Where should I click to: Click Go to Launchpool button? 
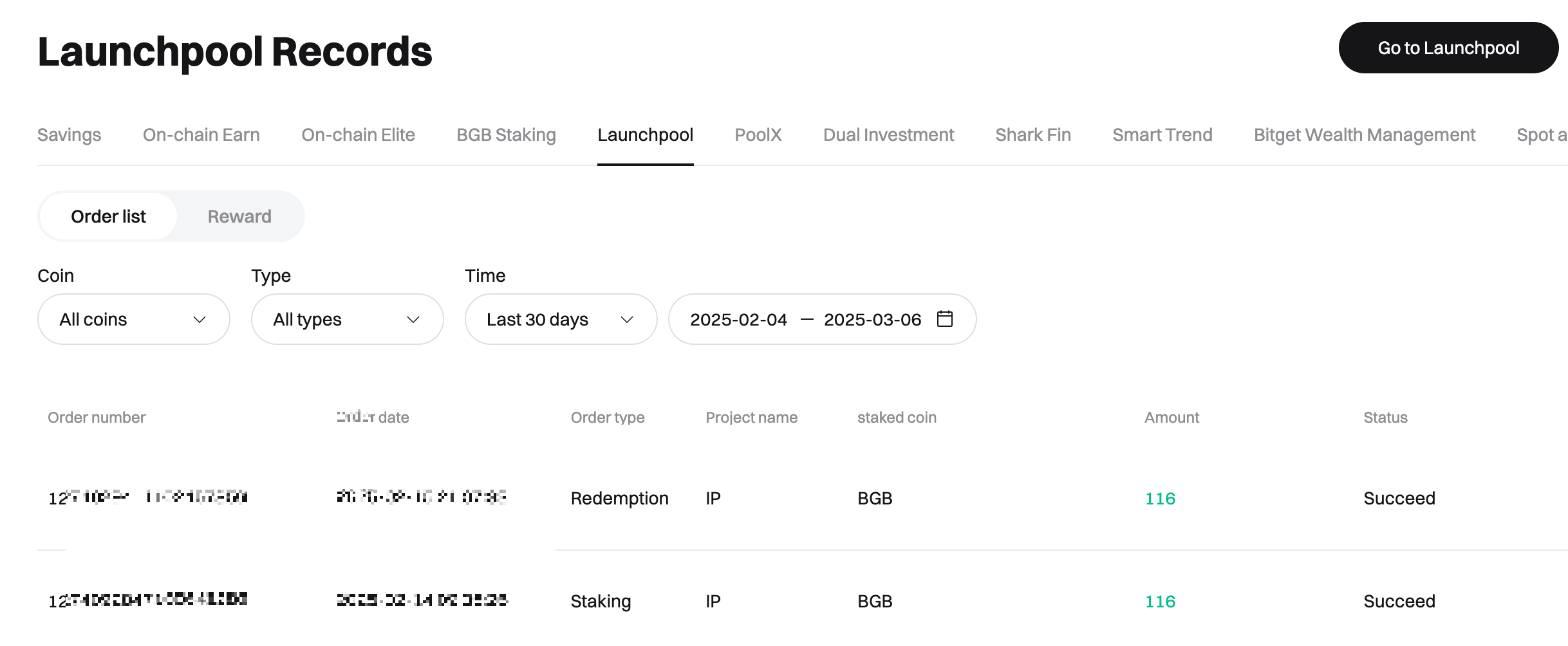[1448, 48]
